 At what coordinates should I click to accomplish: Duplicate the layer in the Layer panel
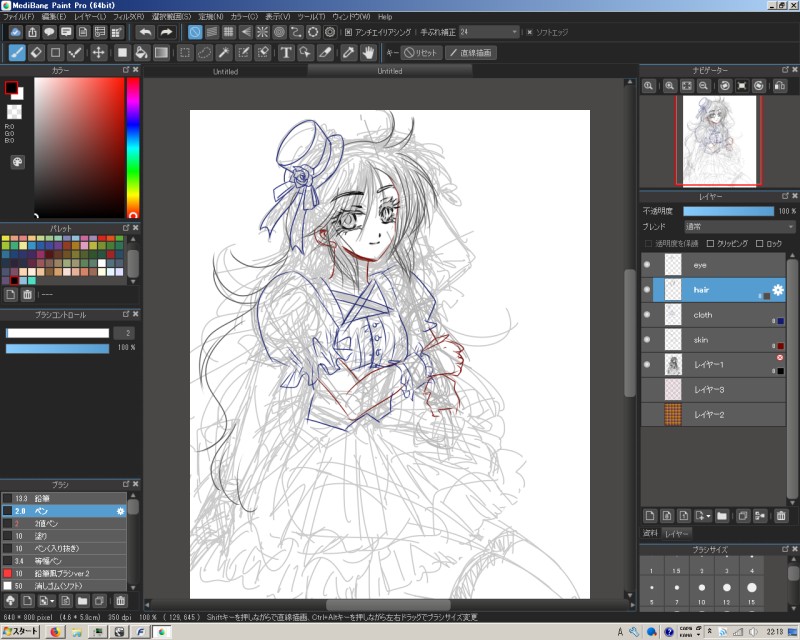pyautogui.click(x=743, y=516)
